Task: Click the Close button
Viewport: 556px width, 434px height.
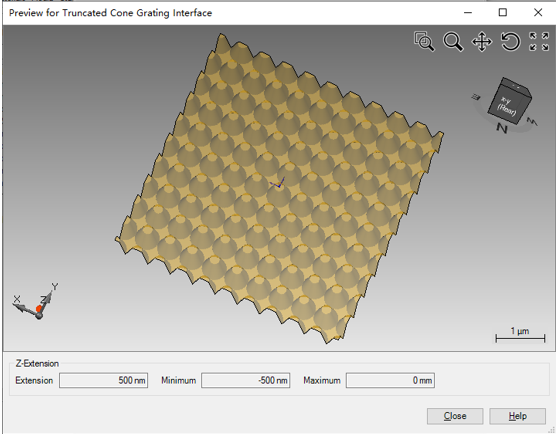Action: [455, 416]
